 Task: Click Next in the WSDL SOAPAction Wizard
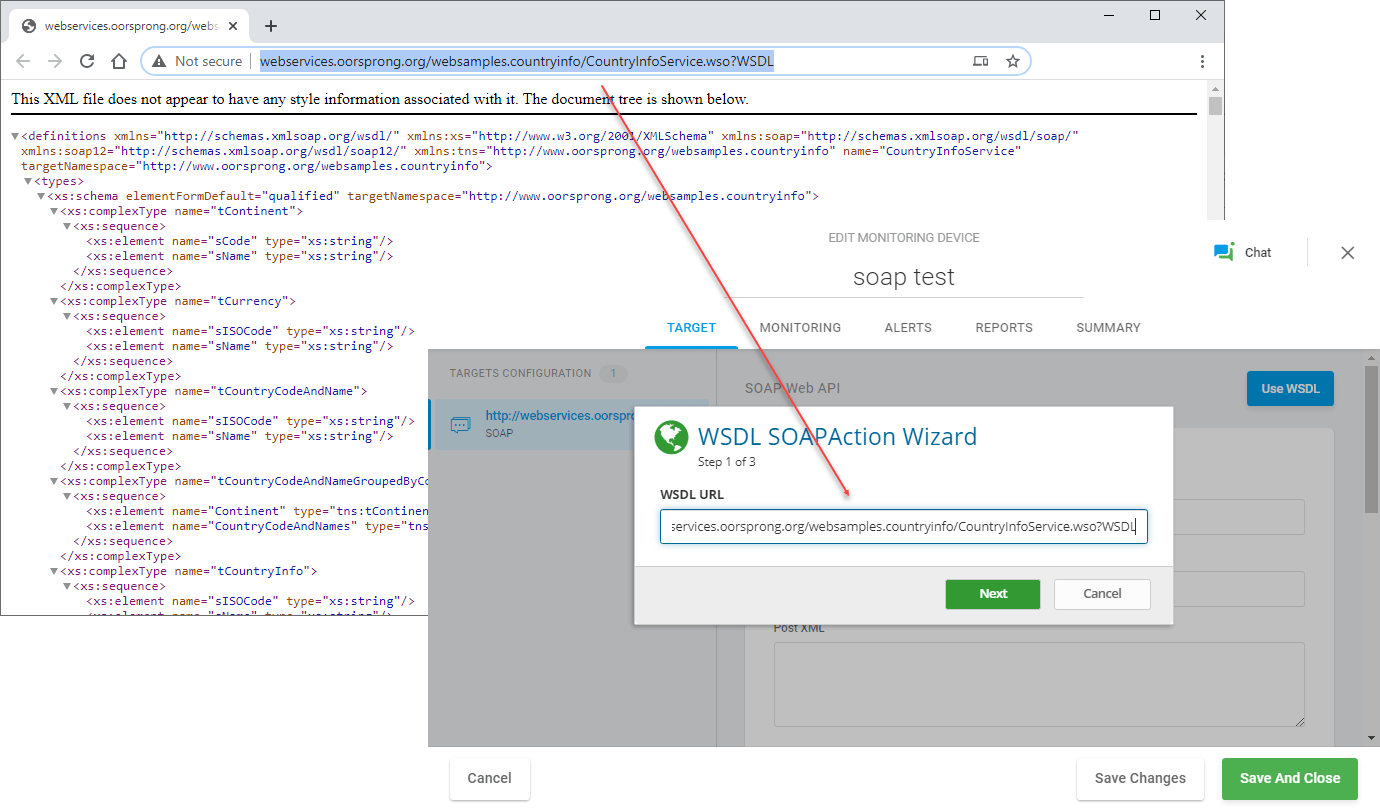(x=992, y=593)
